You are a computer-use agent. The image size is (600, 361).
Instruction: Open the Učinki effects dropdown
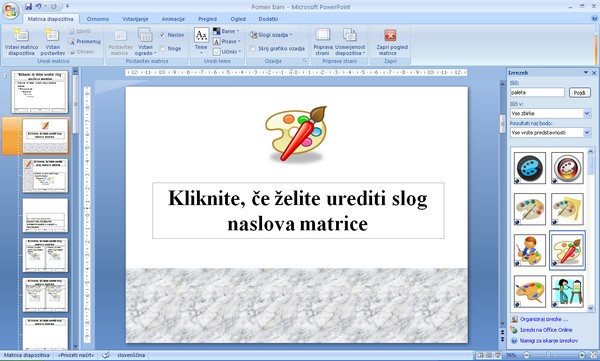pos(227,51)
